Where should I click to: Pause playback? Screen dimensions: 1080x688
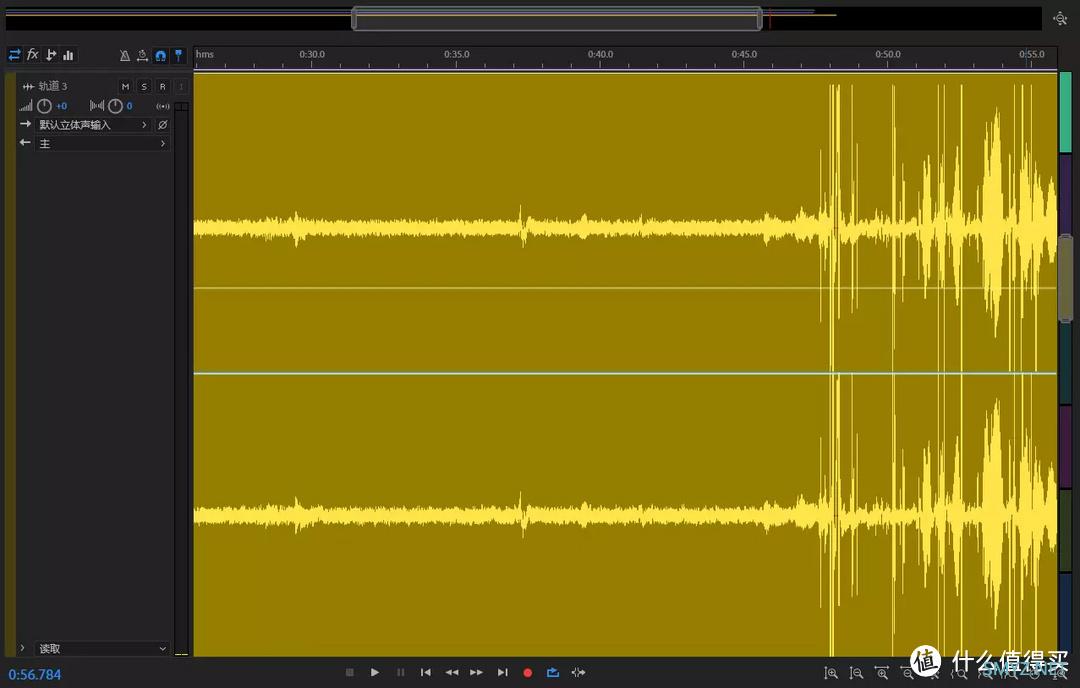[400, 672]
